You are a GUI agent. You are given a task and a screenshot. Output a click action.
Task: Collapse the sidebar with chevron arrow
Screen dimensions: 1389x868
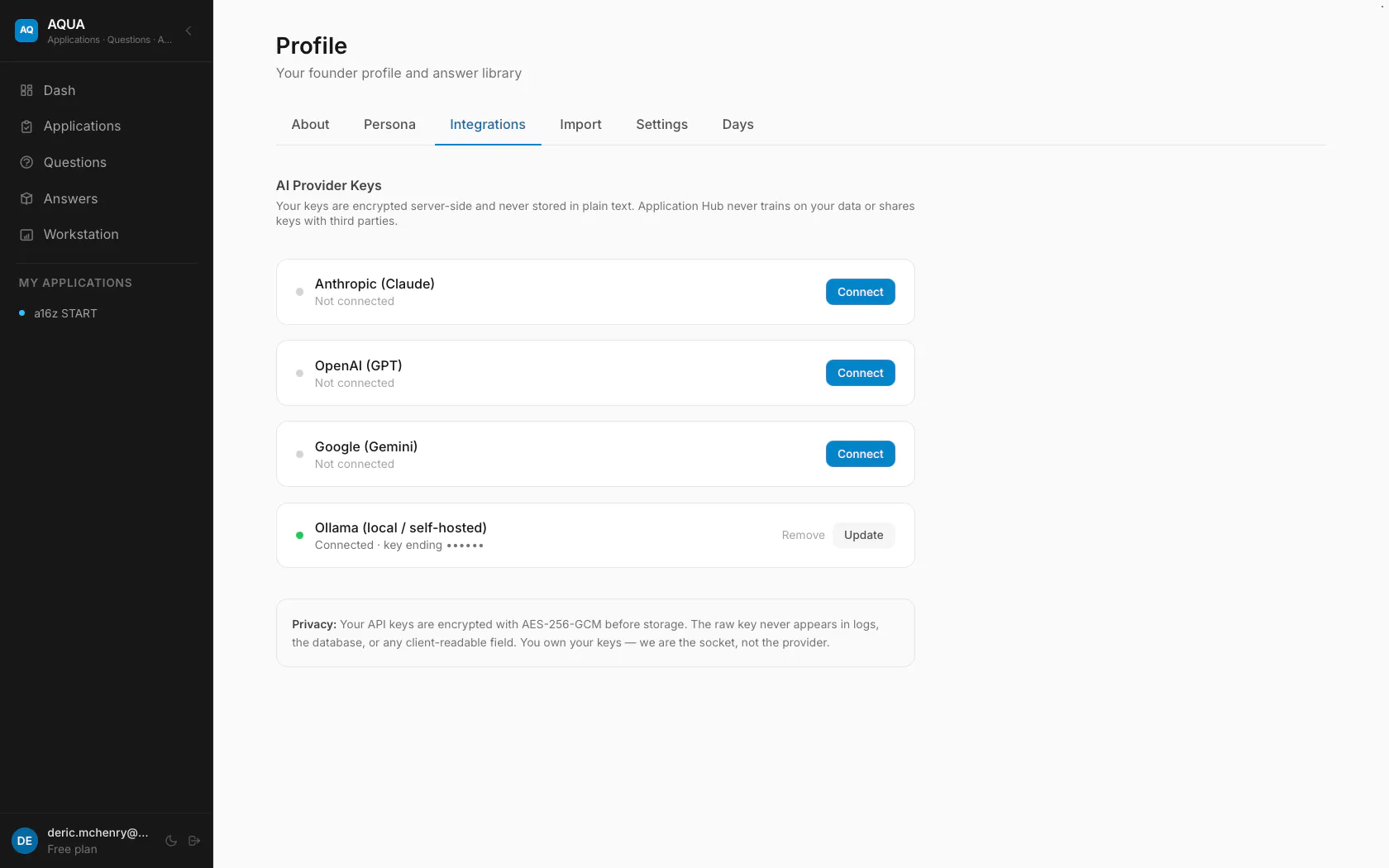[x=189, y=31]
